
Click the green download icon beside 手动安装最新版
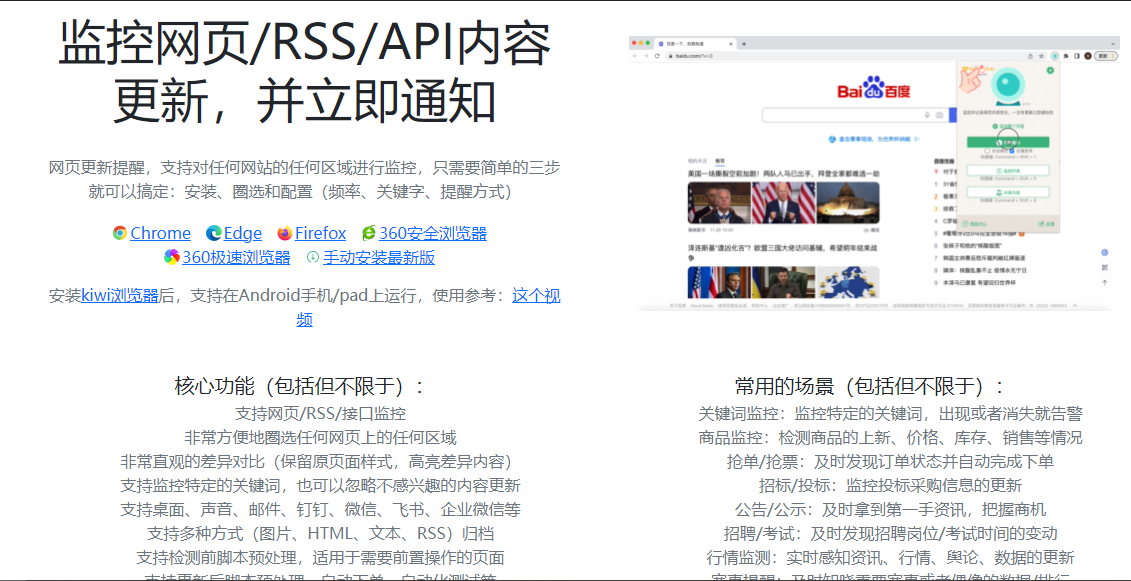312,257
